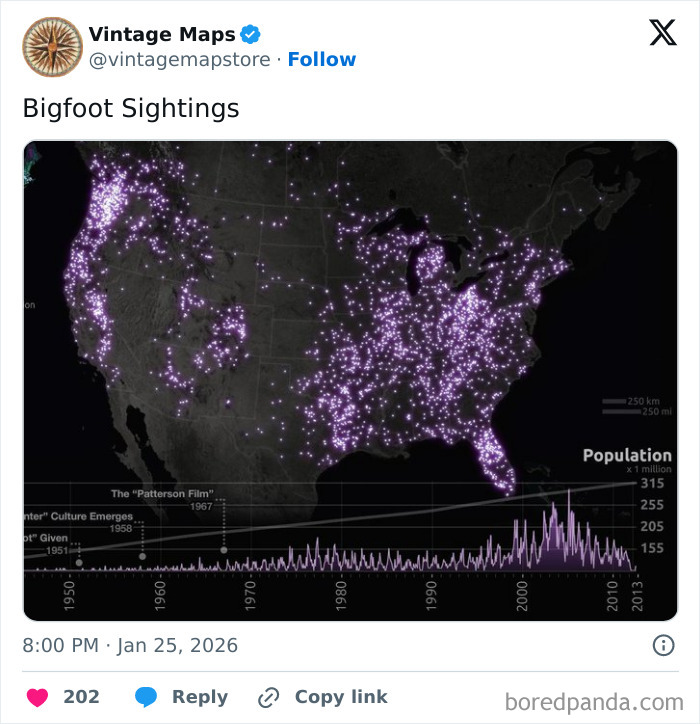Click the Population chart legend label

(627, 456)
